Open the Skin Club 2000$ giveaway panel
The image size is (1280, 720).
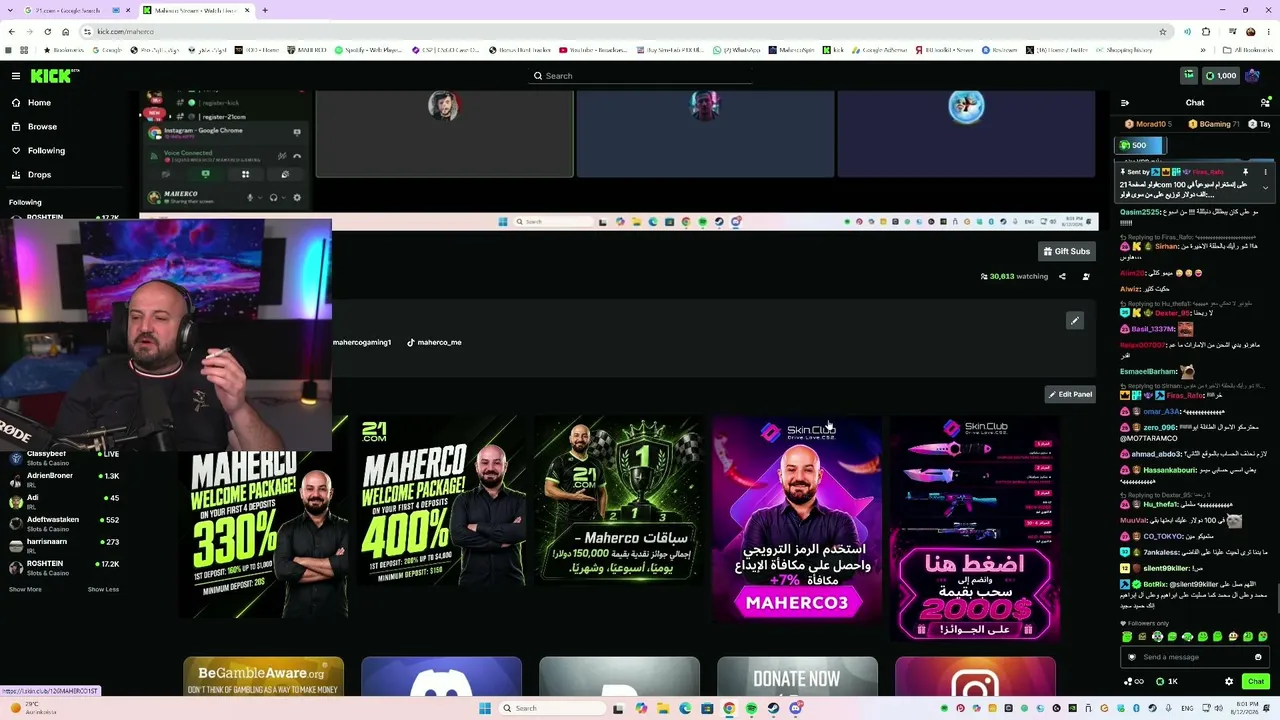tap(975, 528)
